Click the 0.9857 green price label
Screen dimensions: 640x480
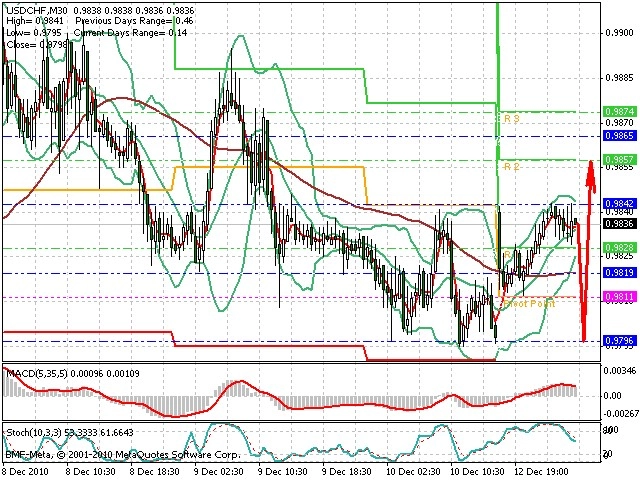[620, 160]
